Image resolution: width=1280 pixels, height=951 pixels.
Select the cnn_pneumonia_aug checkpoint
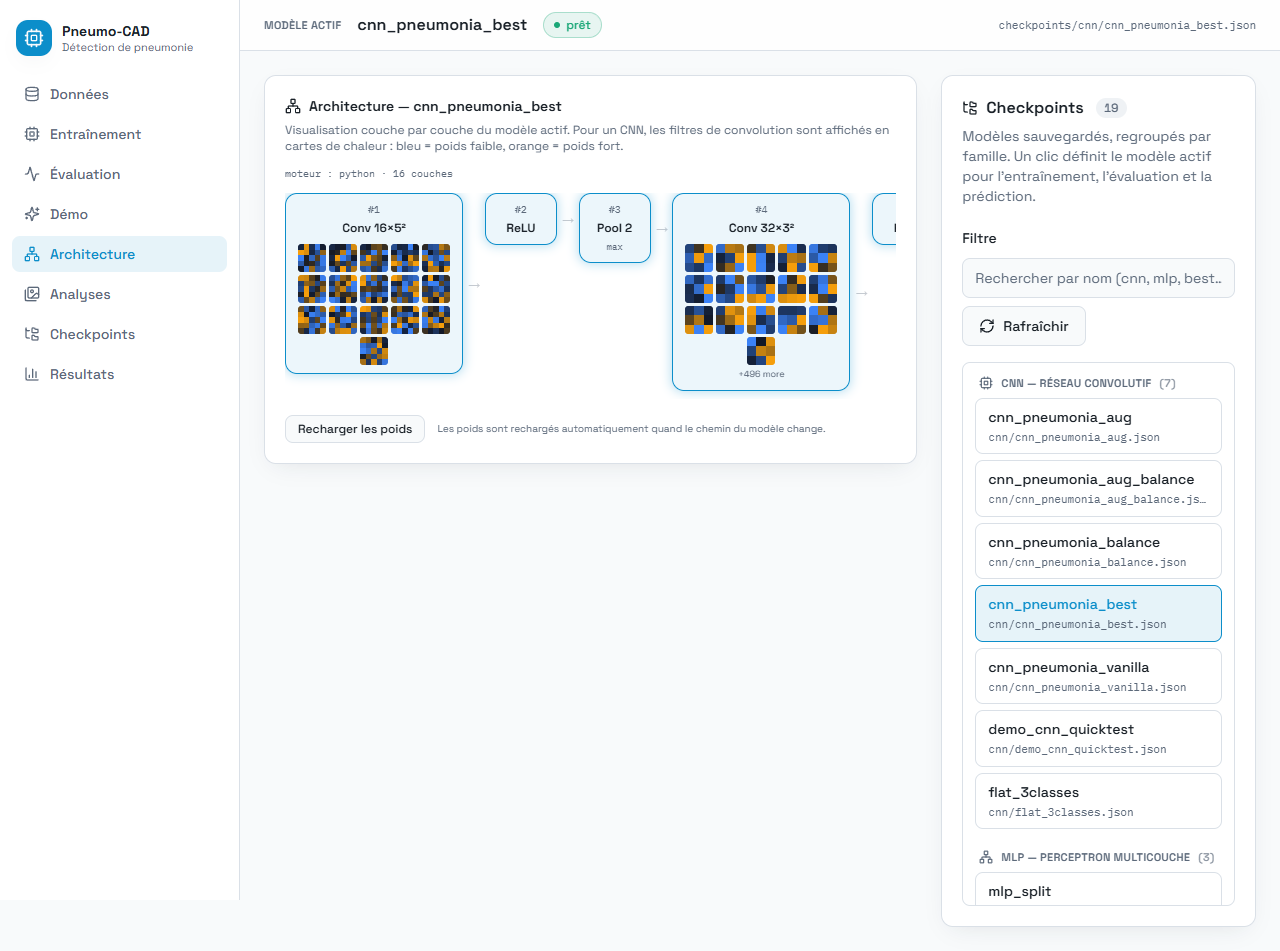coord(1098,426)
